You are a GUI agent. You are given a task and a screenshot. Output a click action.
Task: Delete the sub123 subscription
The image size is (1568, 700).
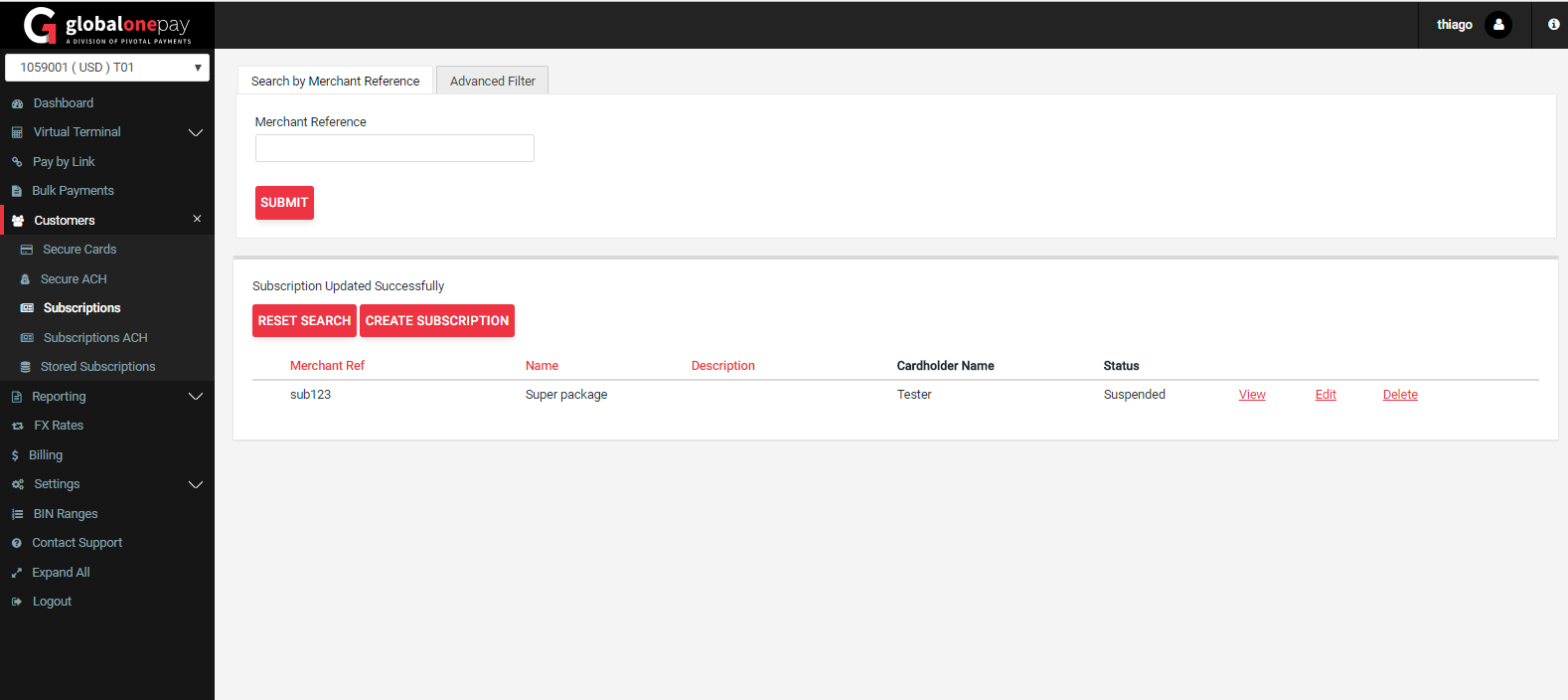(1400, 395)
